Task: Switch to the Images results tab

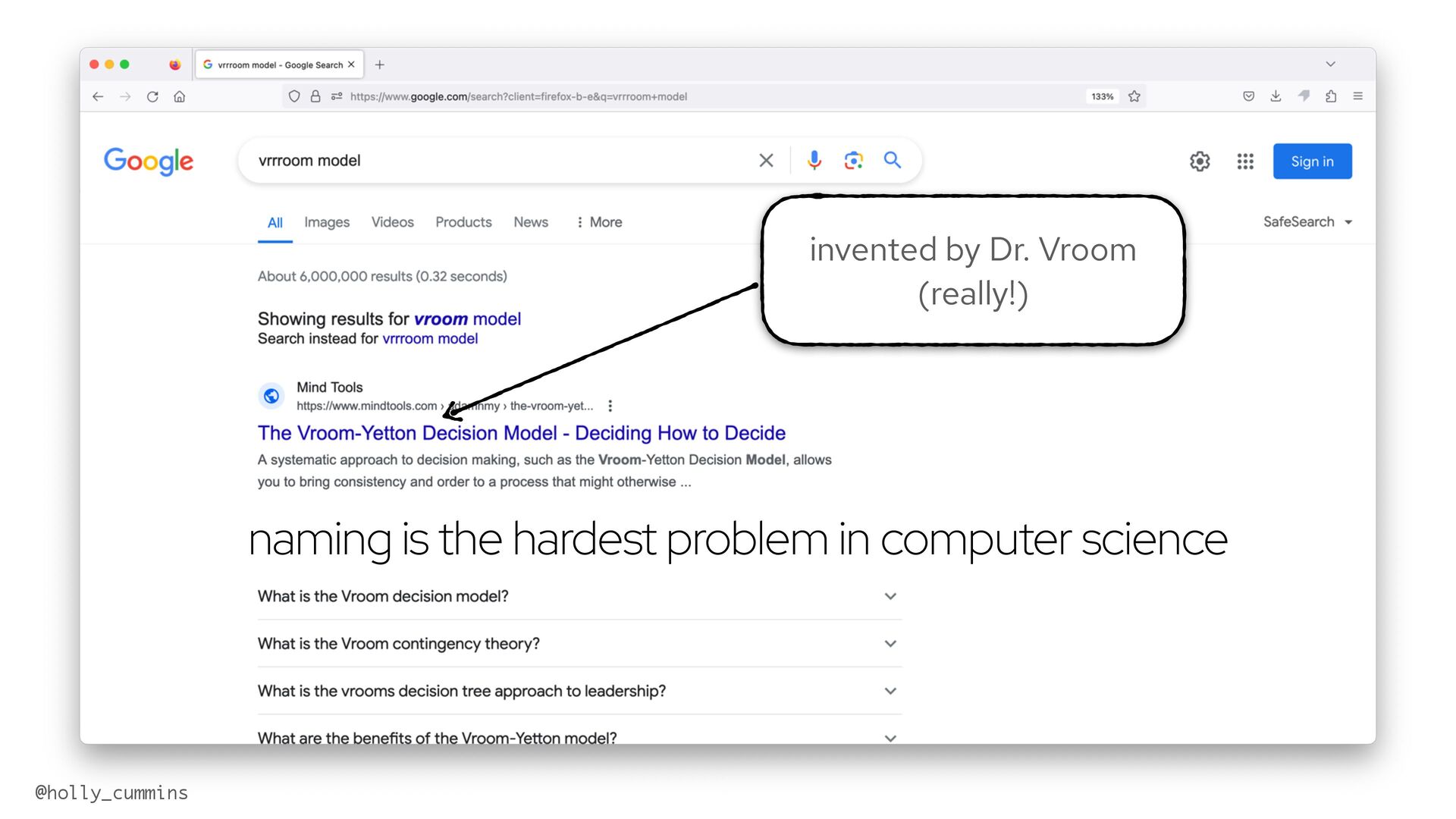Action: pos(327,222)
